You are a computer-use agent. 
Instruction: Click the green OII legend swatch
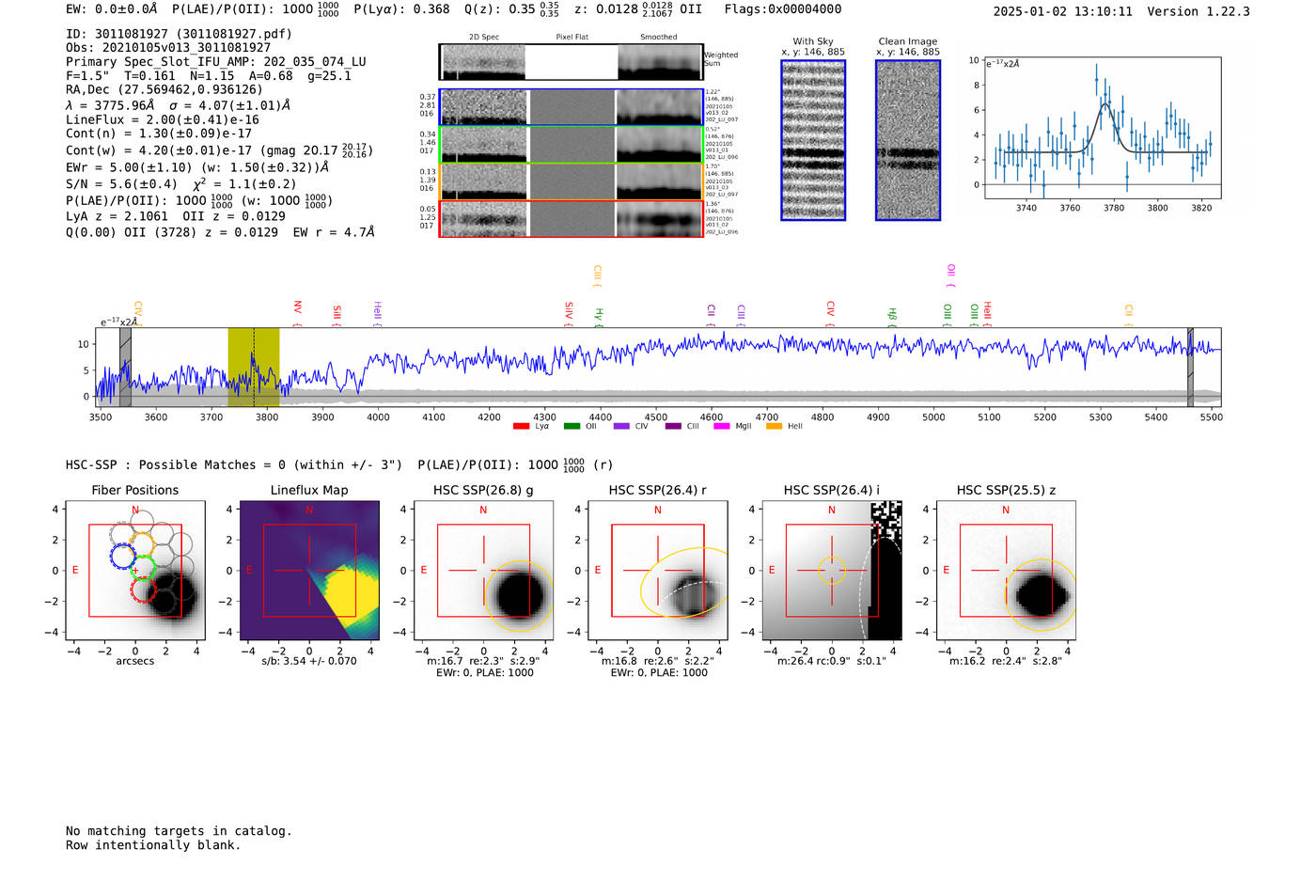[x=572, y=427]
